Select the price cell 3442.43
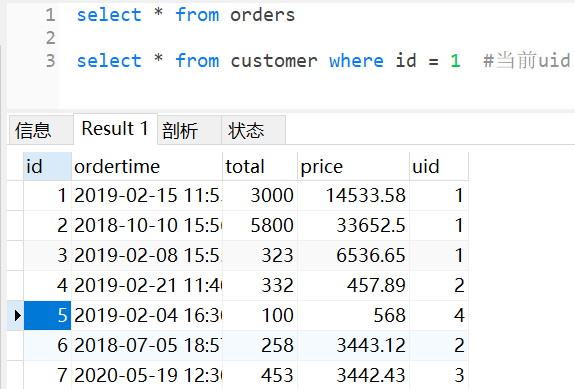The image size is (575, 389). click(x=353, y=375)
